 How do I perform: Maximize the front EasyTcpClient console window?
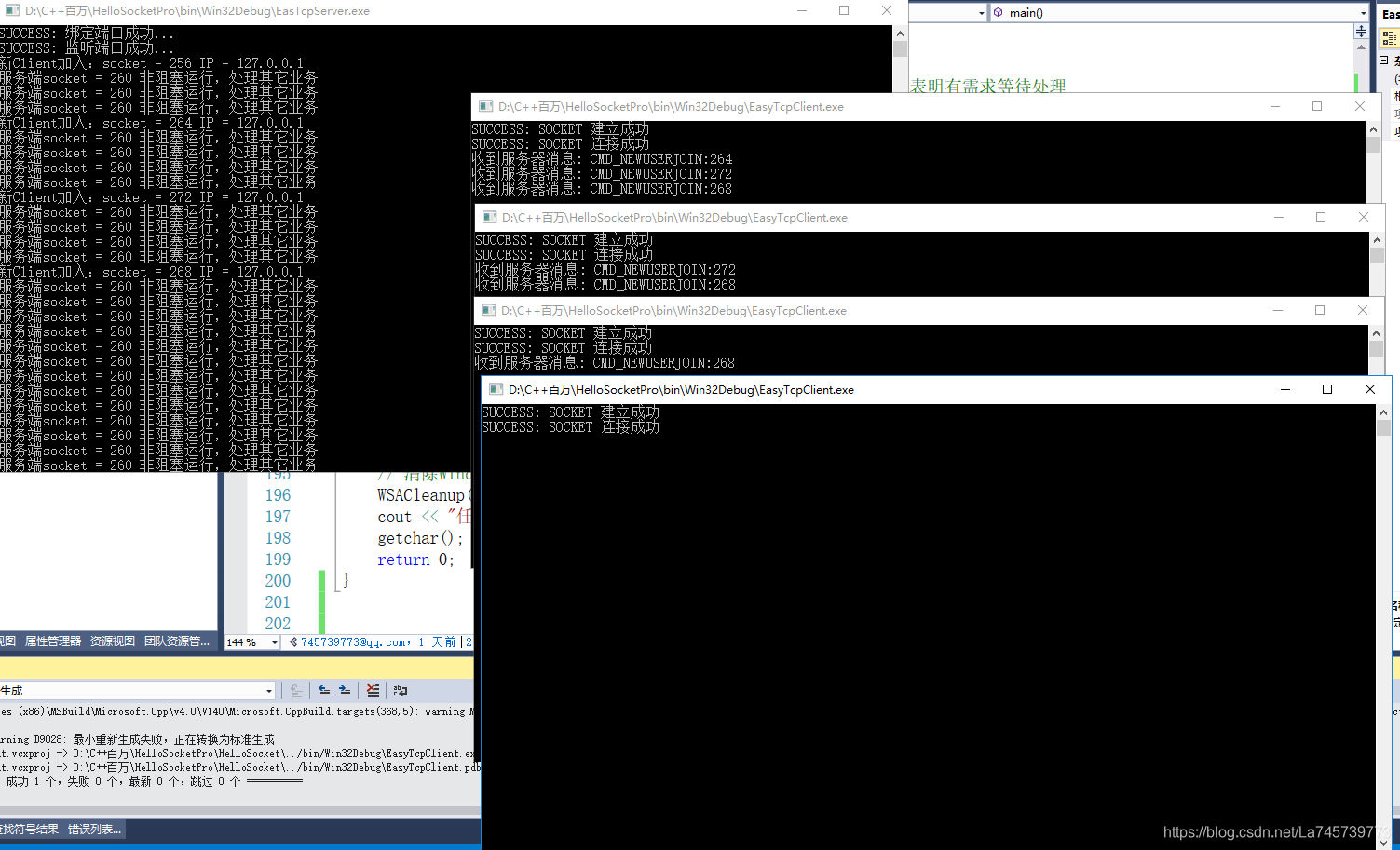pos(1327,389)
